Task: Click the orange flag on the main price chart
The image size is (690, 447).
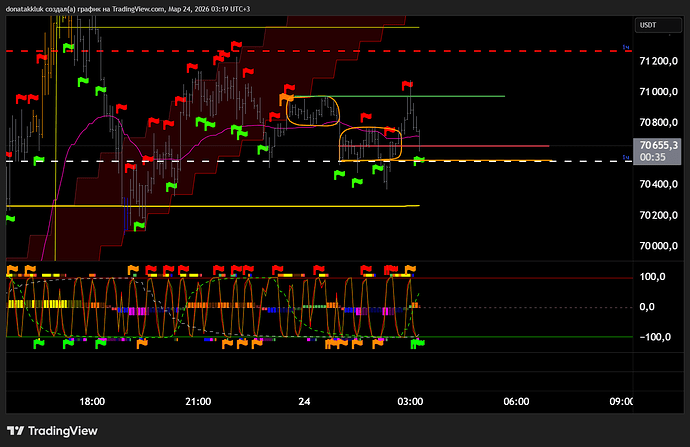Action: click(287, 98)
